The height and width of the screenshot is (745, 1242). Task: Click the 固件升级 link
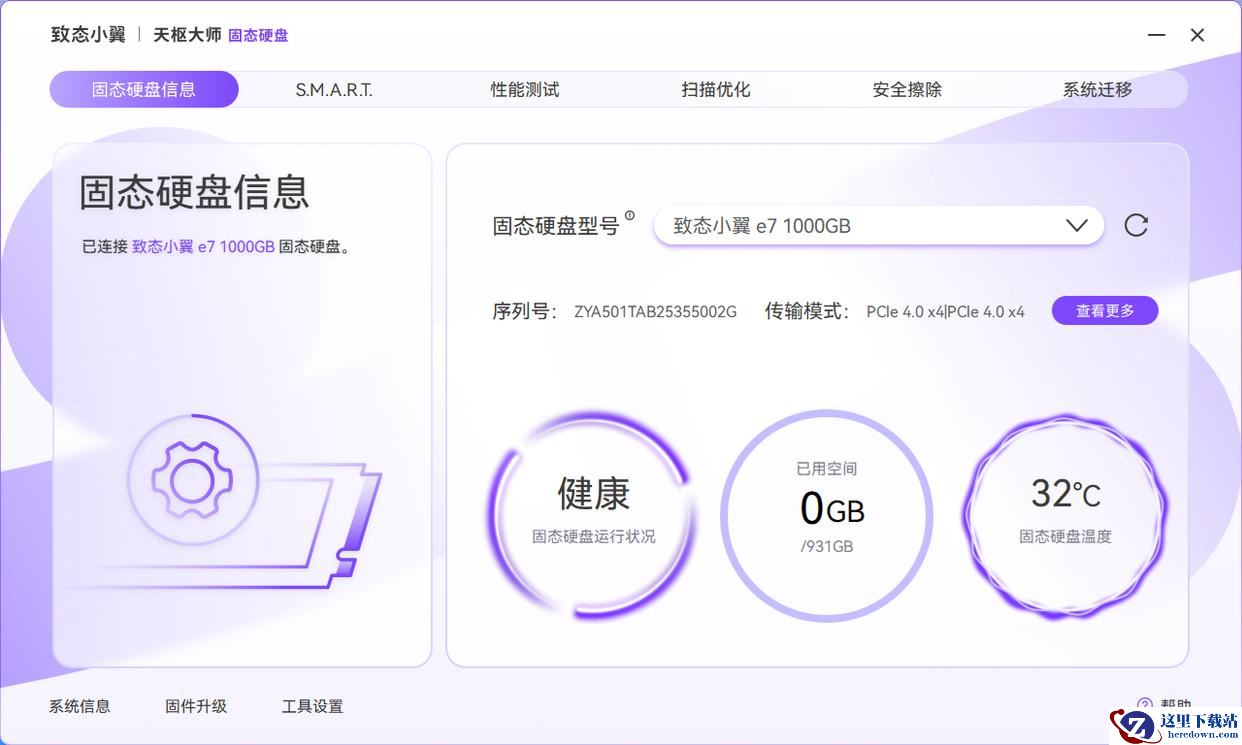196,706
